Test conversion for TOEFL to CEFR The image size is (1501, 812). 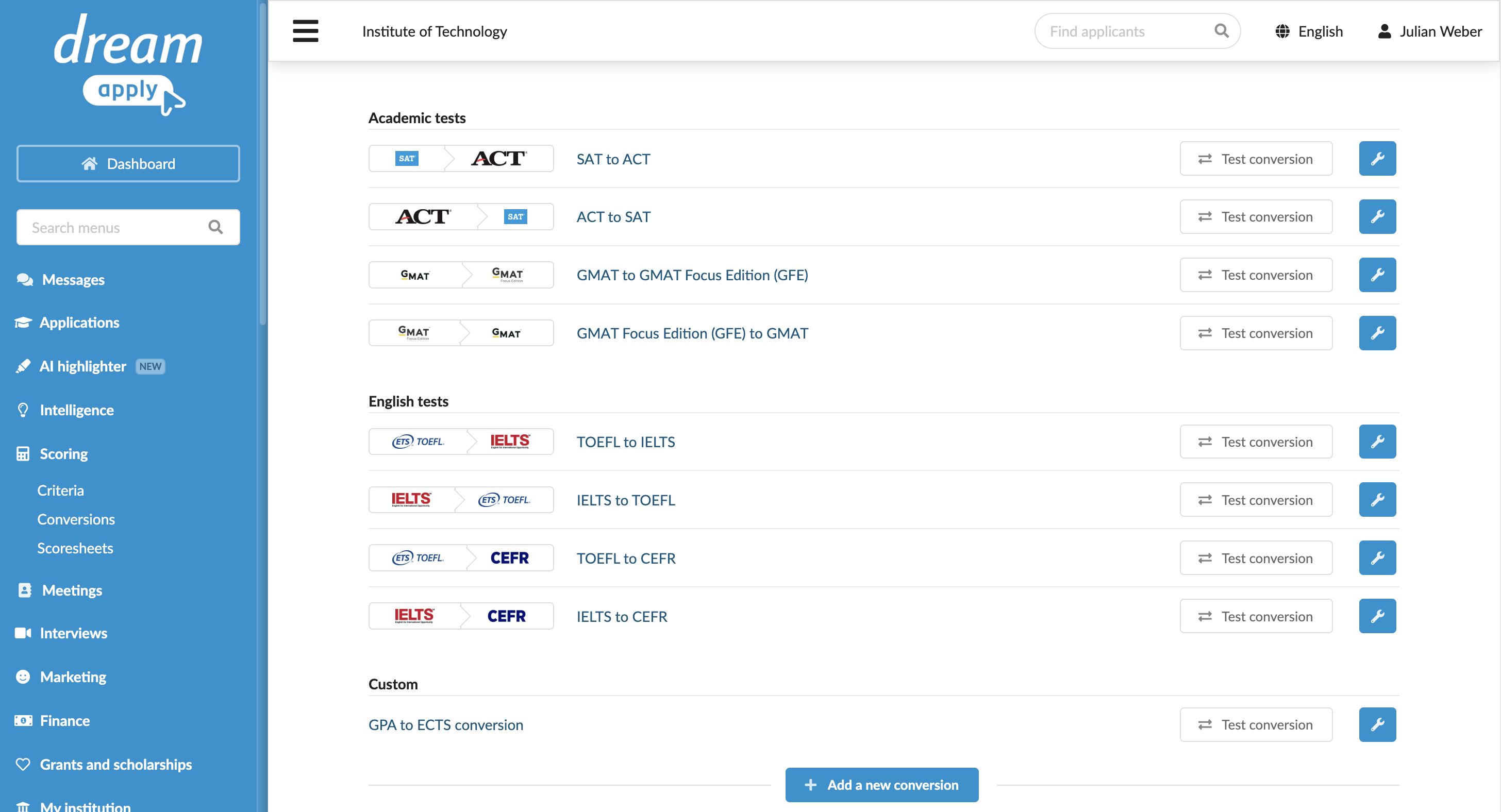pos(1256,558)
